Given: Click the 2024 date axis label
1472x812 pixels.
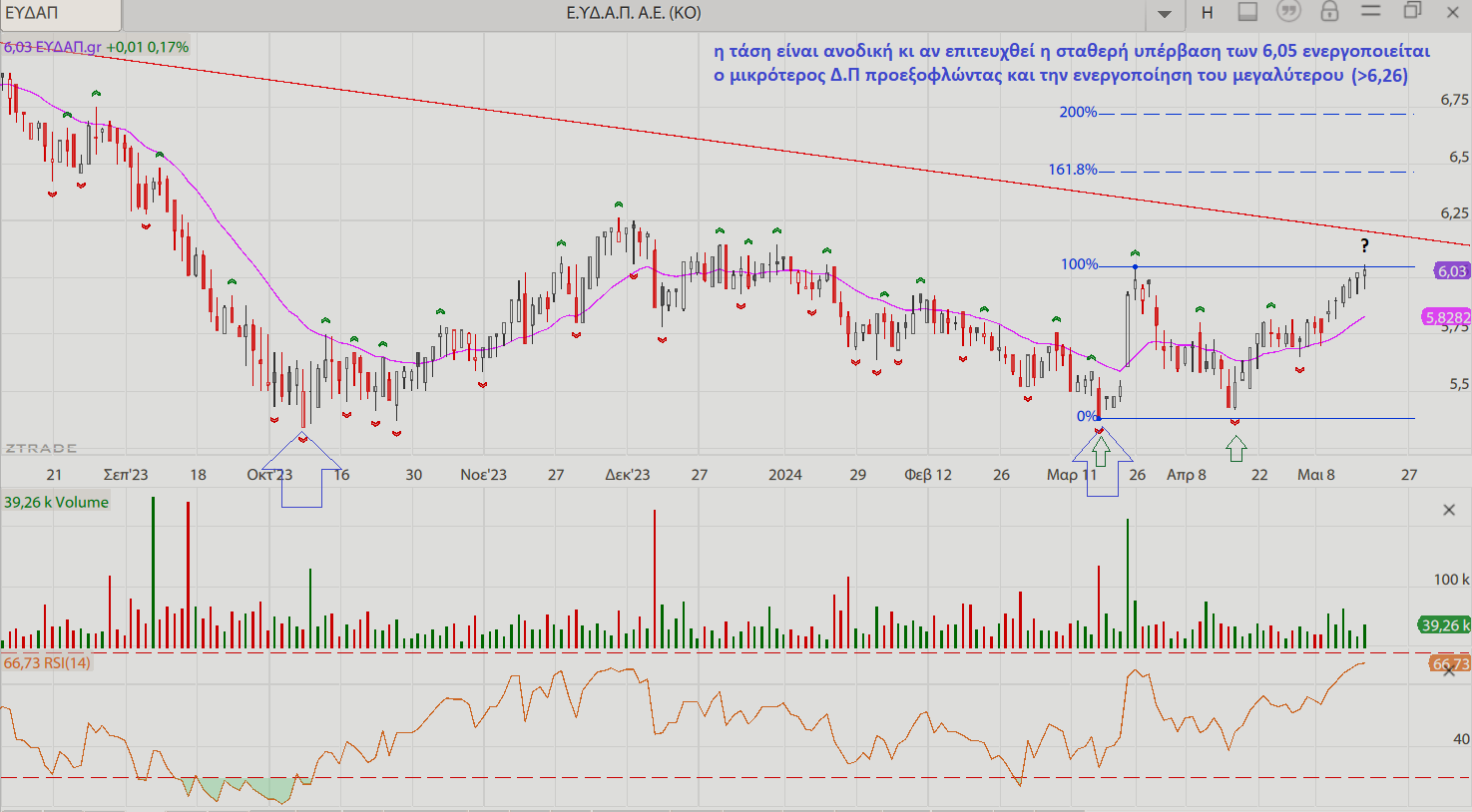Looking at the screenshot, I should click(x=785, y=475).
